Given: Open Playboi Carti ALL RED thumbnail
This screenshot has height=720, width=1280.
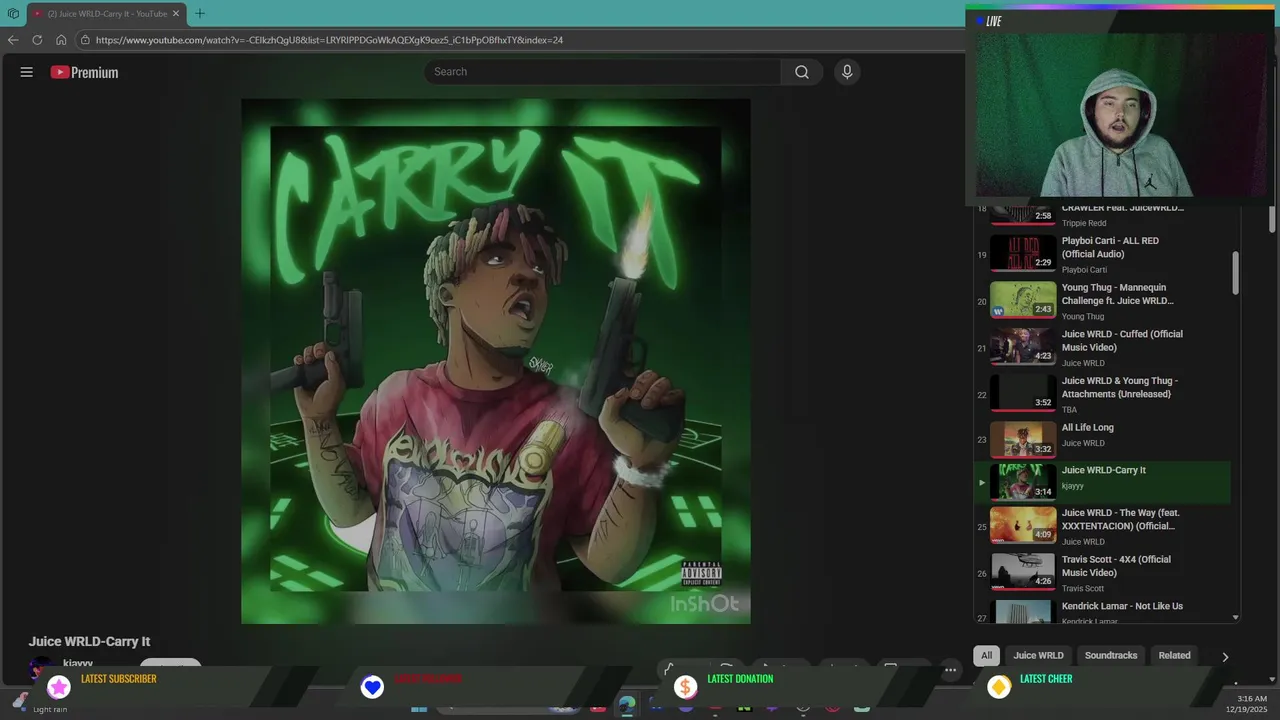Looking at the screenshot, I should pos(1023,253).
